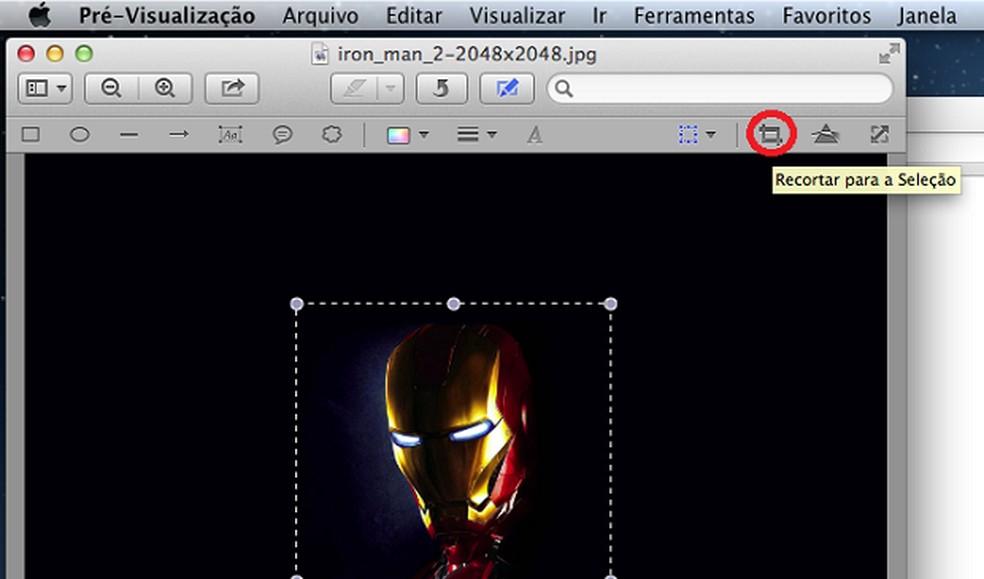This screenshot has width=984, height=579.
Task: Select the Text box tool
Action: (230, 134)
